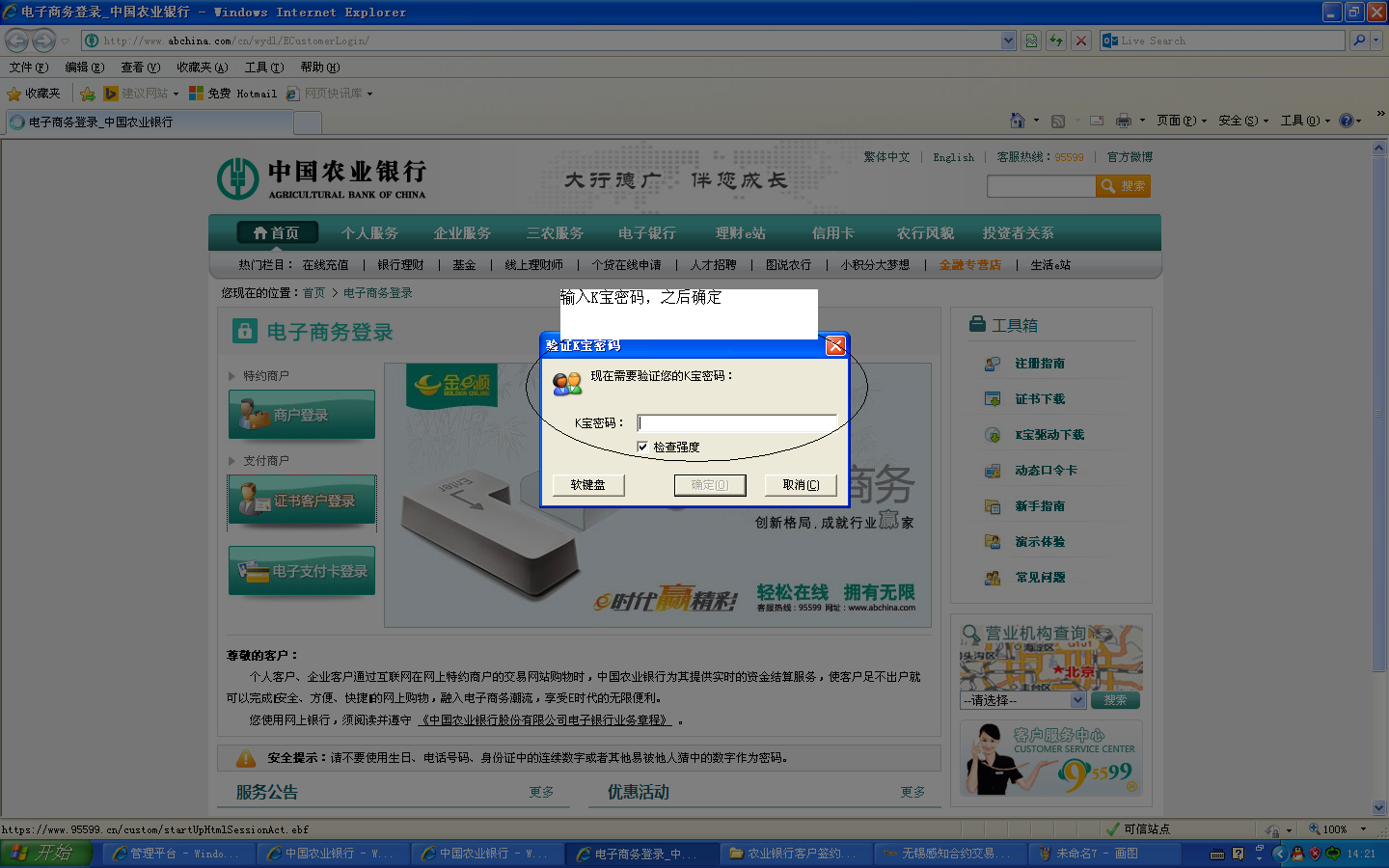The width and height of the screenshot is (1389, 868).
Task: Click the Print icon in the command bar
Action: point(1124,121)
